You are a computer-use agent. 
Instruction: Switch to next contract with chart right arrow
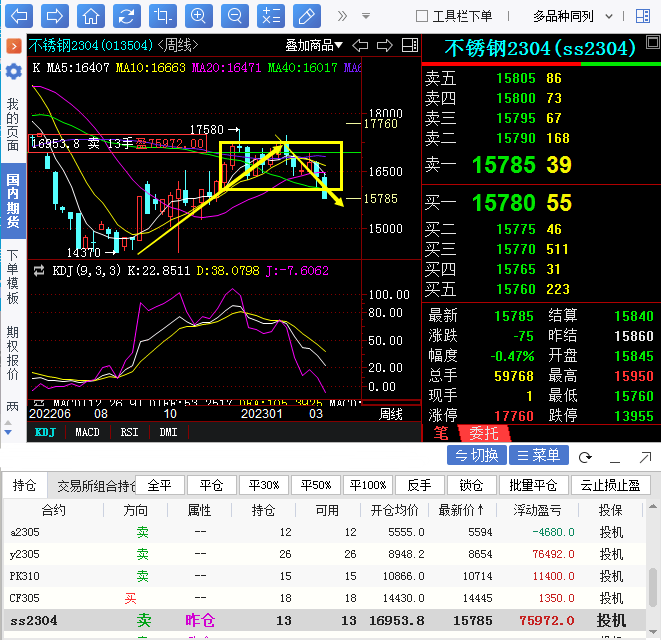[x=384, y=45]
